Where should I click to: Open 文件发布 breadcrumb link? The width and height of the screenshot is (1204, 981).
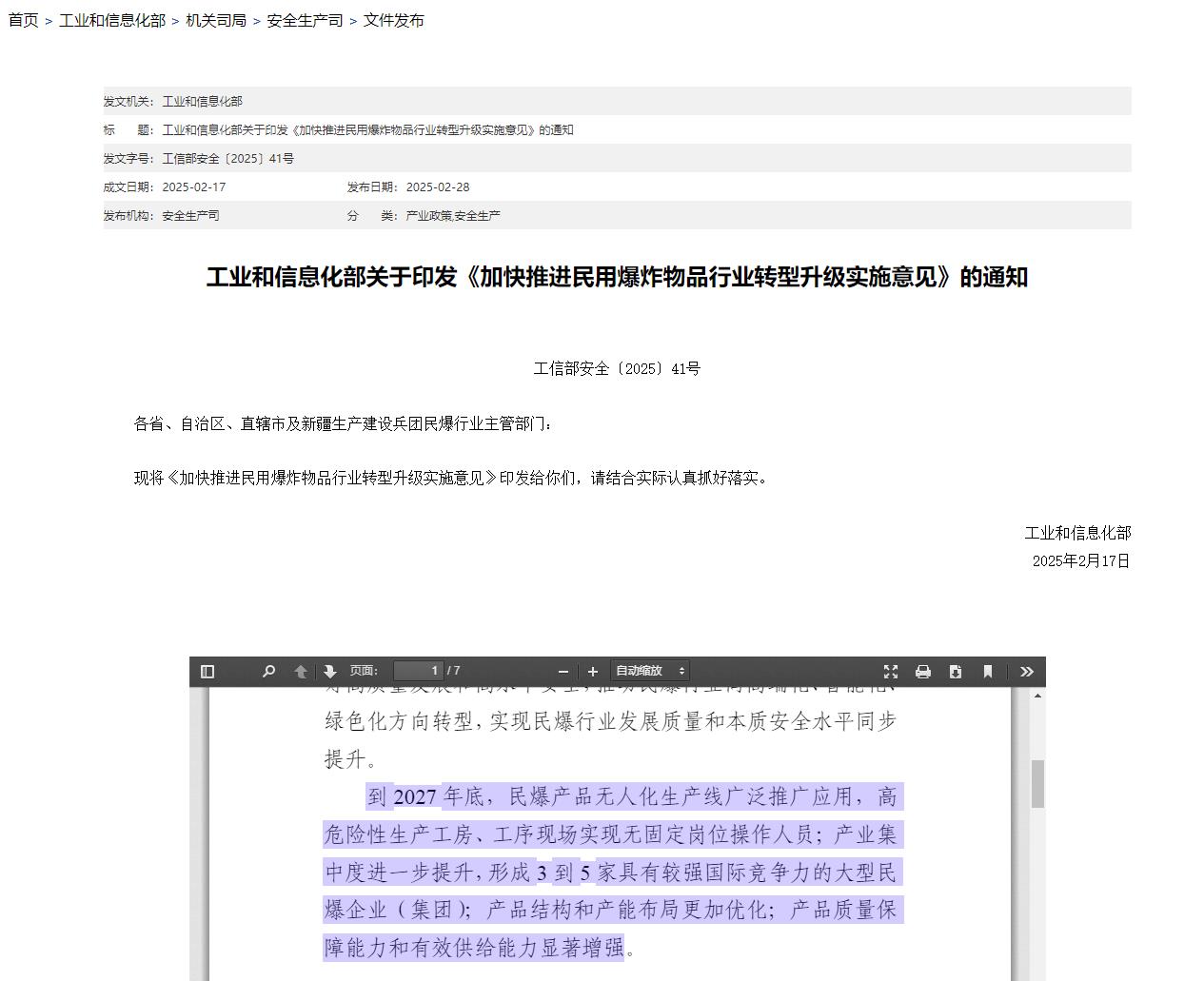[393, 20]
